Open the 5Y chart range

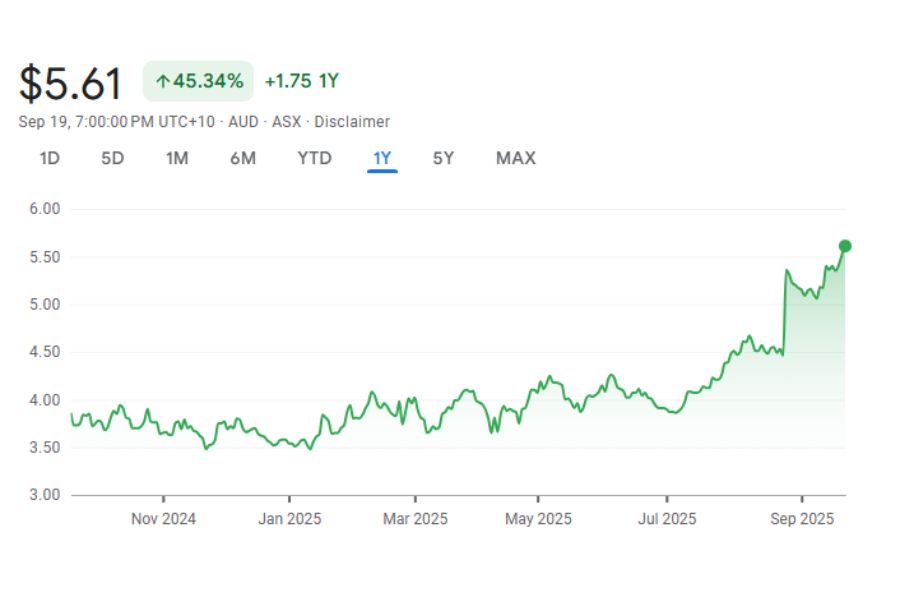[443, 158]
